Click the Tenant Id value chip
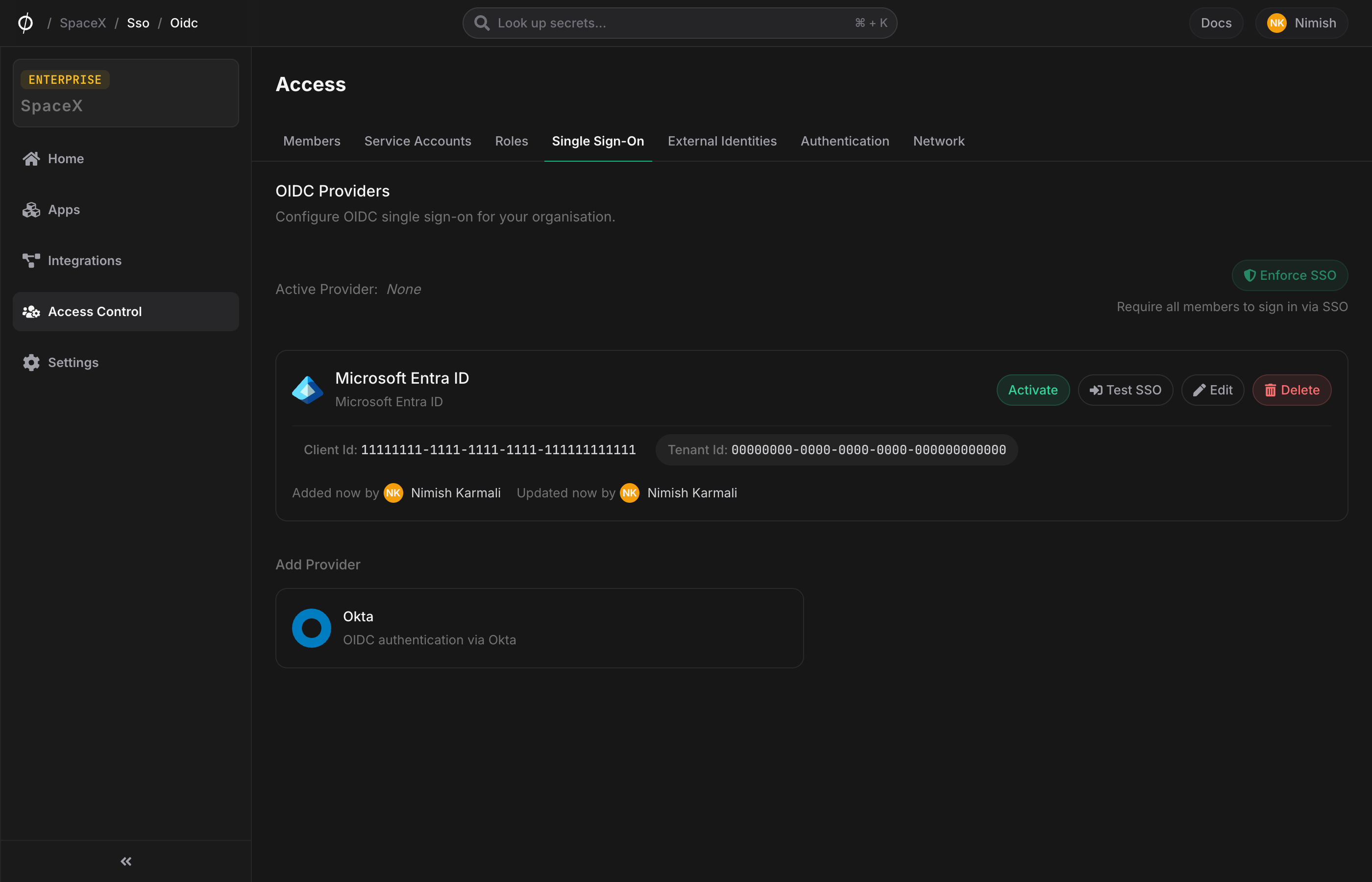The height and width of the screenshot is (882, 1372). pos(835,450)
